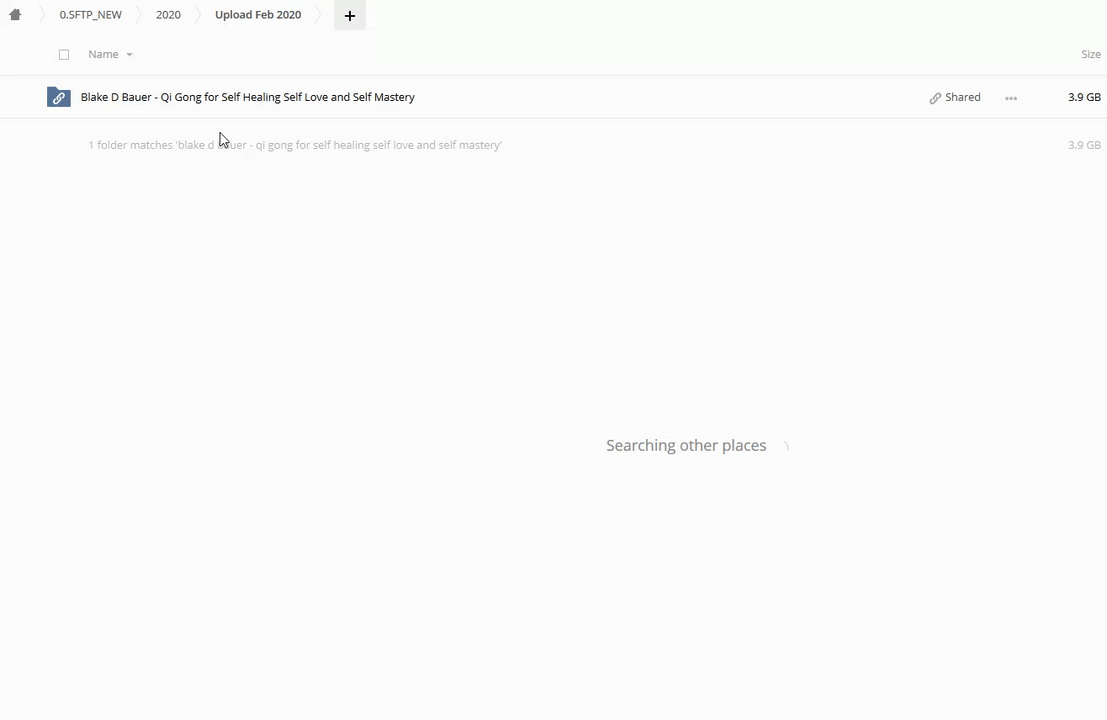Toggle the sort arrow beside Name

[x=129, y=55]
